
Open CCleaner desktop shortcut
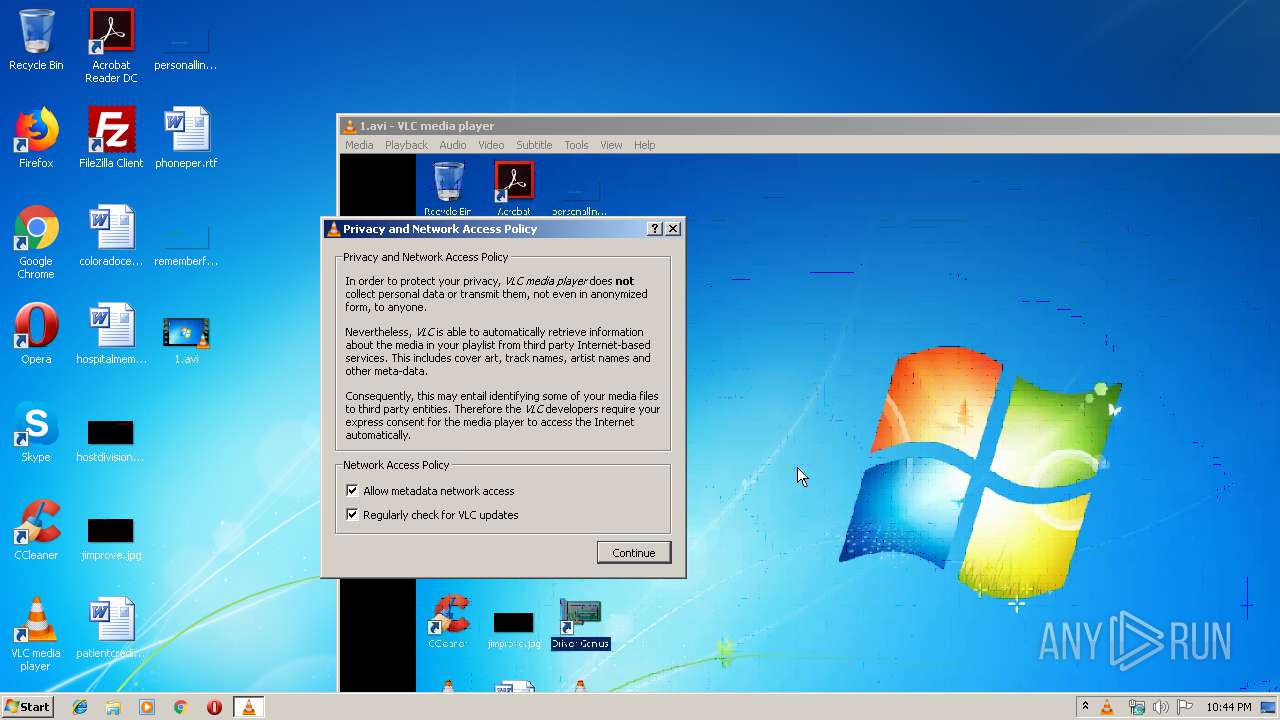(x=36, y=530)
